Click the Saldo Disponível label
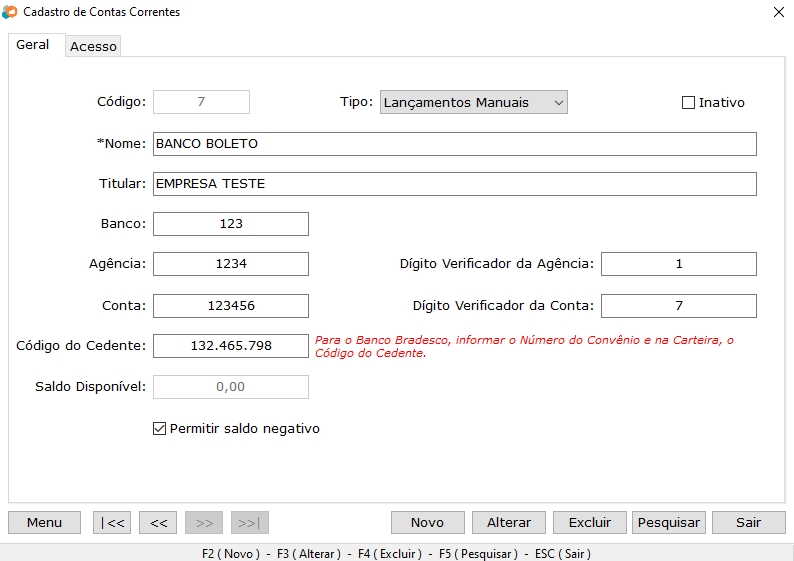The image size is (794, 561). pos(91,387)
